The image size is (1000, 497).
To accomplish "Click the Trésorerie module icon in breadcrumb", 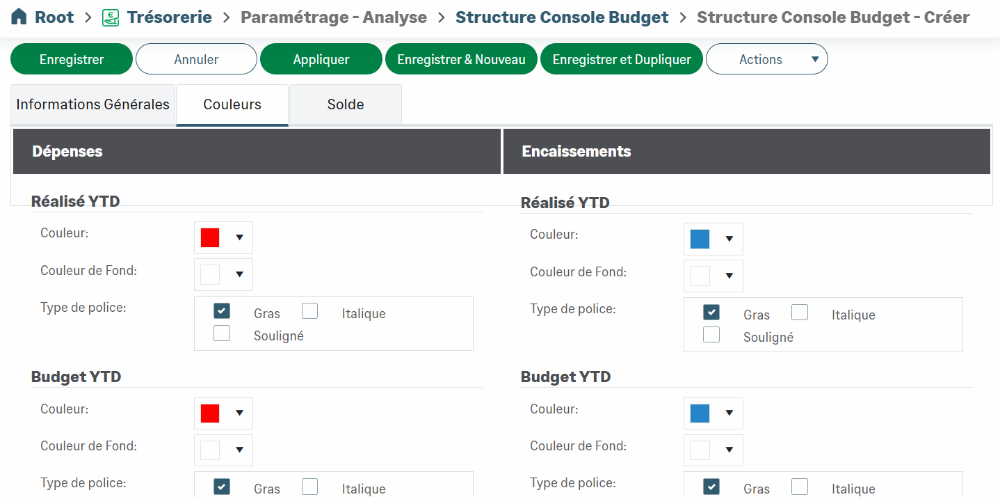I will (110, 17).
